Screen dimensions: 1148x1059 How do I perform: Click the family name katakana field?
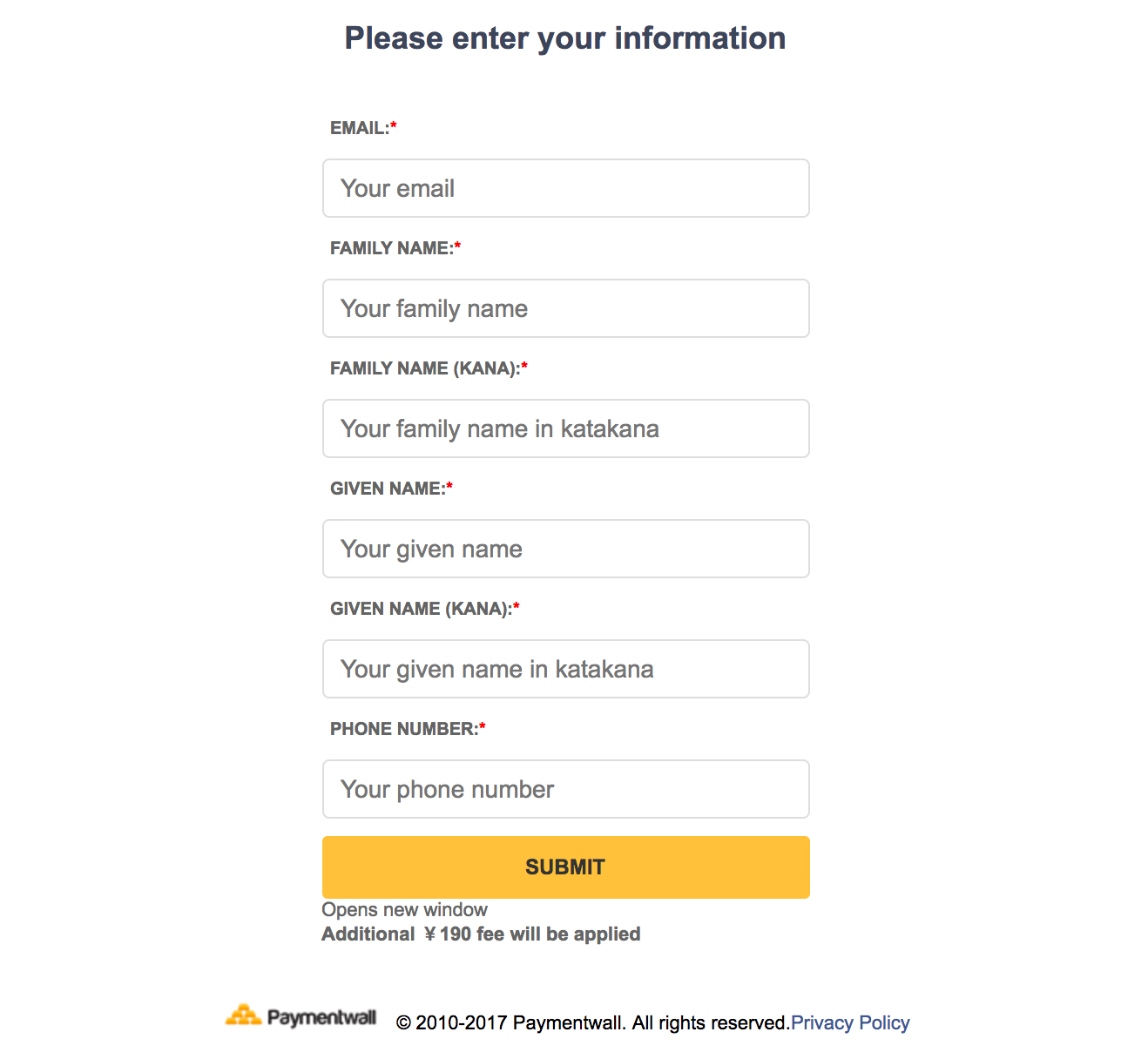click(565, 428)
